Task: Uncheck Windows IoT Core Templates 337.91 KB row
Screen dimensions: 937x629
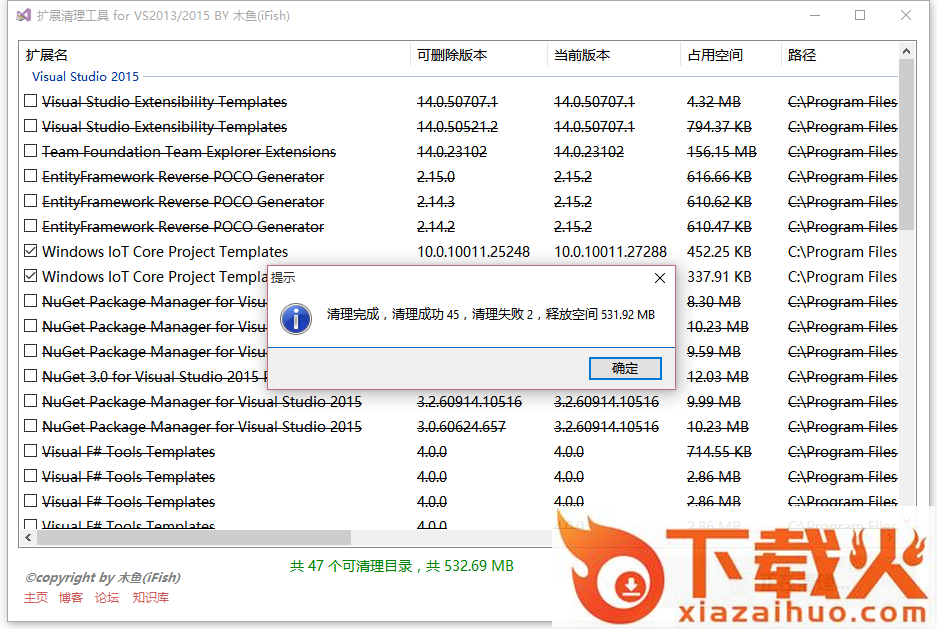Action: point(30,277)
